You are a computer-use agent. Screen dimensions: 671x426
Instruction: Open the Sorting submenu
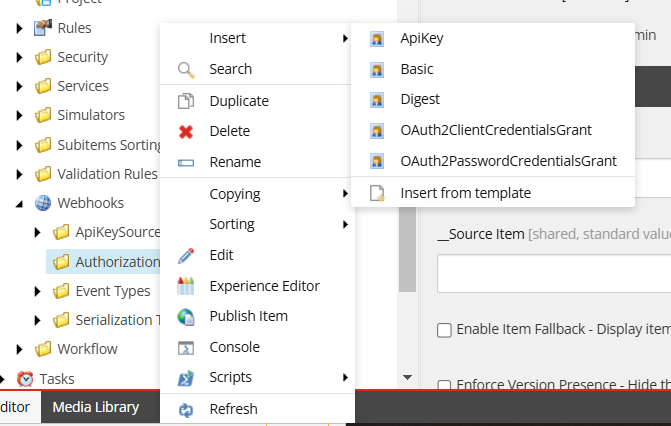pyautogui.click(x=255, y=224)
